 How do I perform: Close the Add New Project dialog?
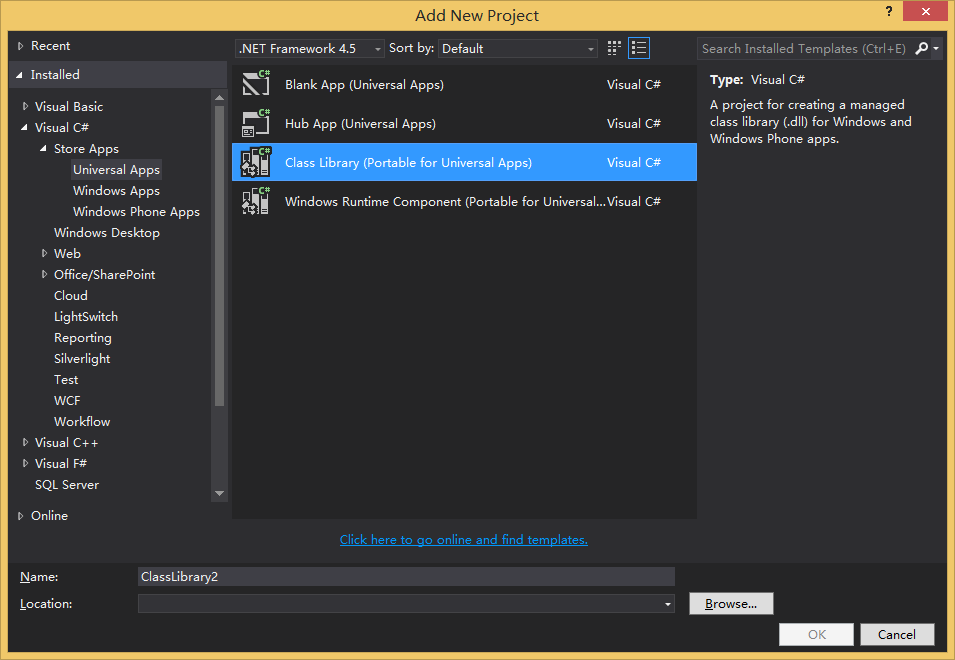tap(925, 12)
